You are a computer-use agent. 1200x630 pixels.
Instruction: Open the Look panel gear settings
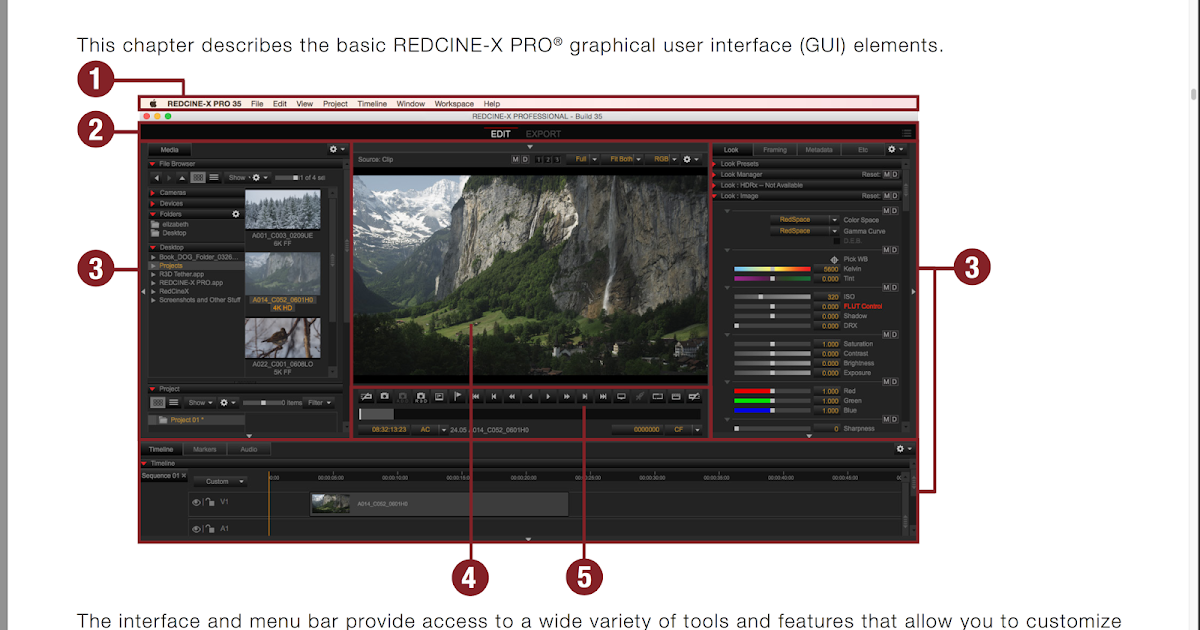tap(896, 149)
